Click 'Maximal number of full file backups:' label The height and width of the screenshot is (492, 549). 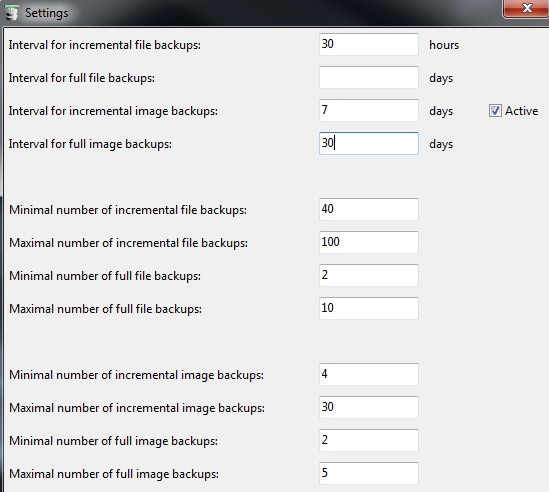pos(105,309)
